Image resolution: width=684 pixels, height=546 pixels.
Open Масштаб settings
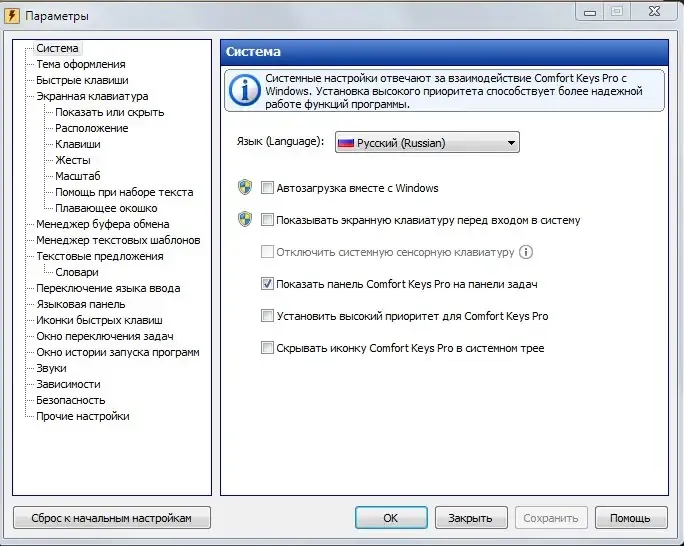click(x=78, y=176)
